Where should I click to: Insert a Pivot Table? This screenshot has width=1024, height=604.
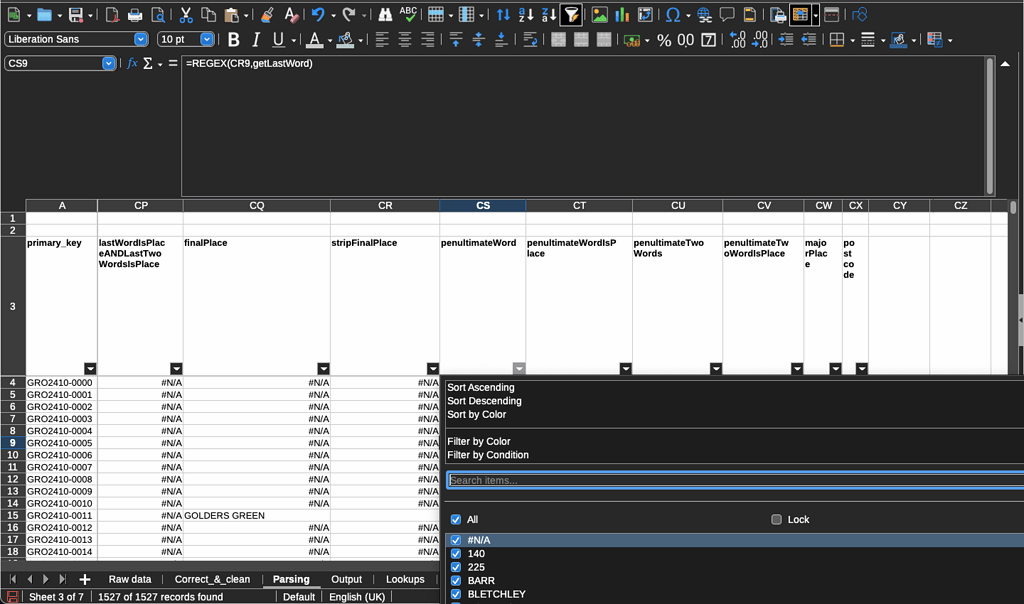coord(647,14)
